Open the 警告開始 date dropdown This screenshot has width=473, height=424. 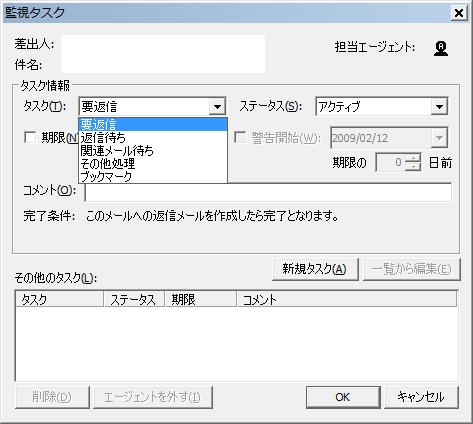click(x=439, y=137)
